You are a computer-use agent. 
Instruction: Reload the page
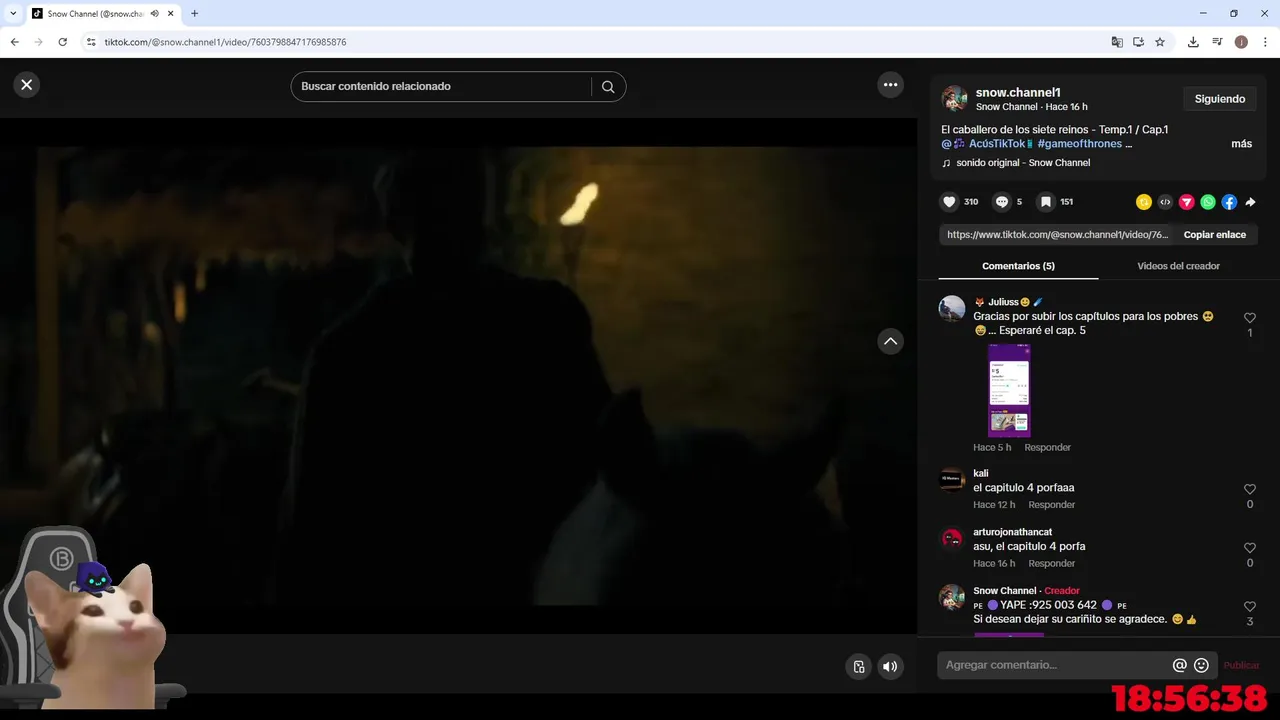pos(62,42)
